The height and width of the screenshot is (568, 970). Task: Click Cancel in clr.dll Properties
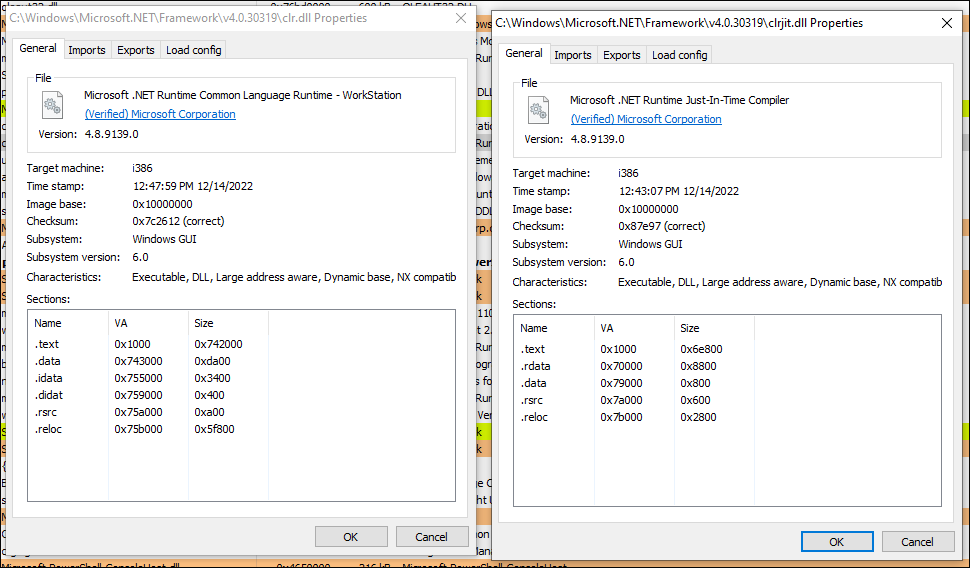tap(431, 536)
